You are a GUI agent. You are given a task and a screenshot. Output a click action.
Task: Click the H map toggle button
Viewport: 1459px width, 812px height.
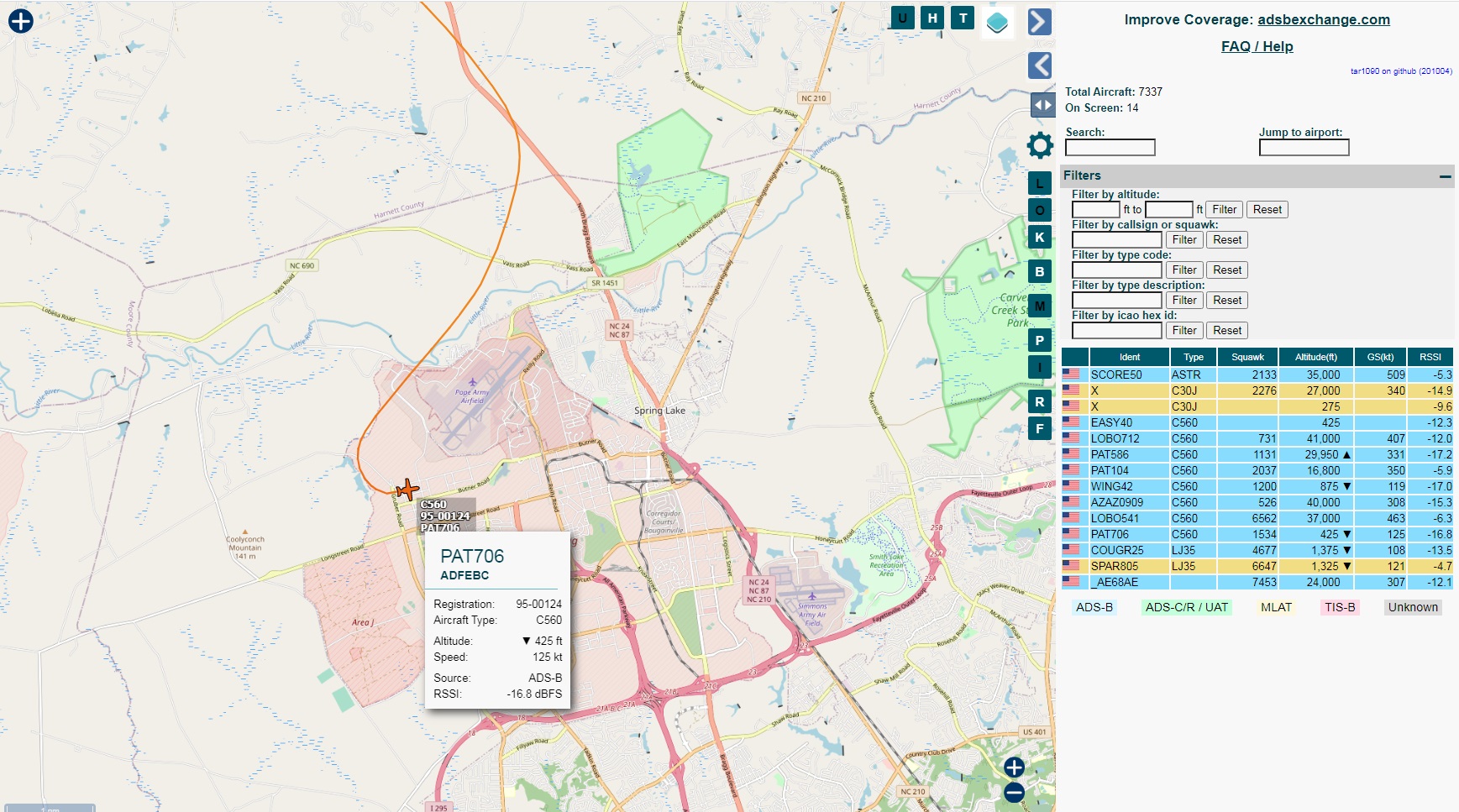[932, 18]
